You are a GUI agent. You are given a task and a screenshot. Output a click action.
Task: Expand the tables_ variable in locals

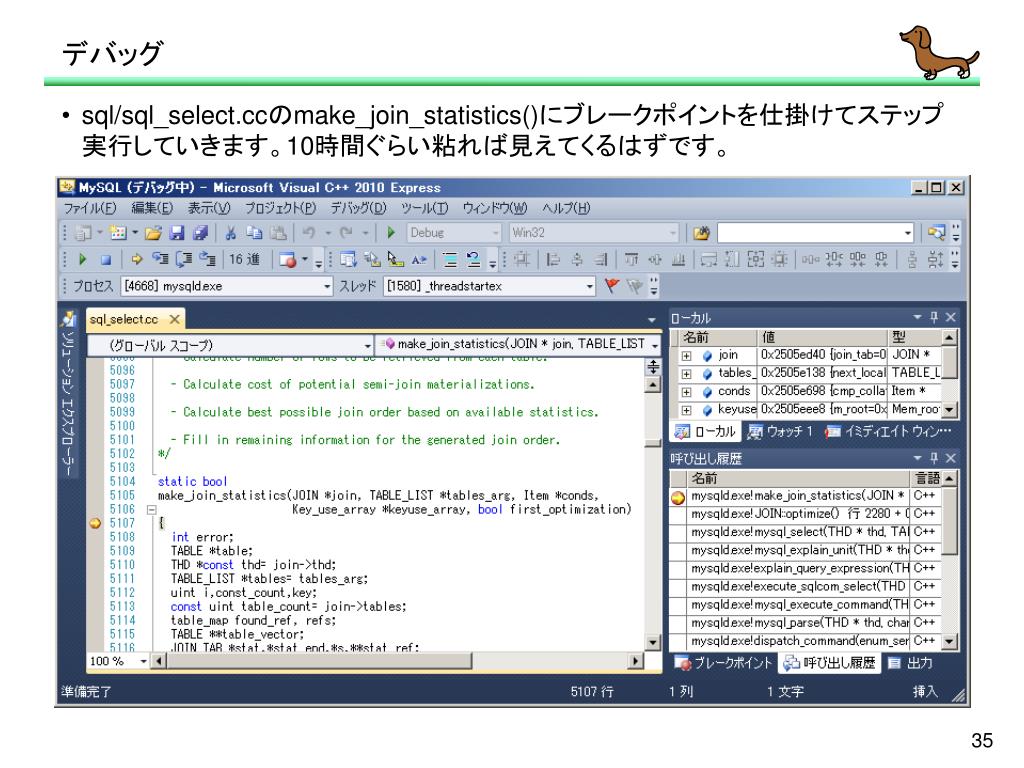[686, 374]
